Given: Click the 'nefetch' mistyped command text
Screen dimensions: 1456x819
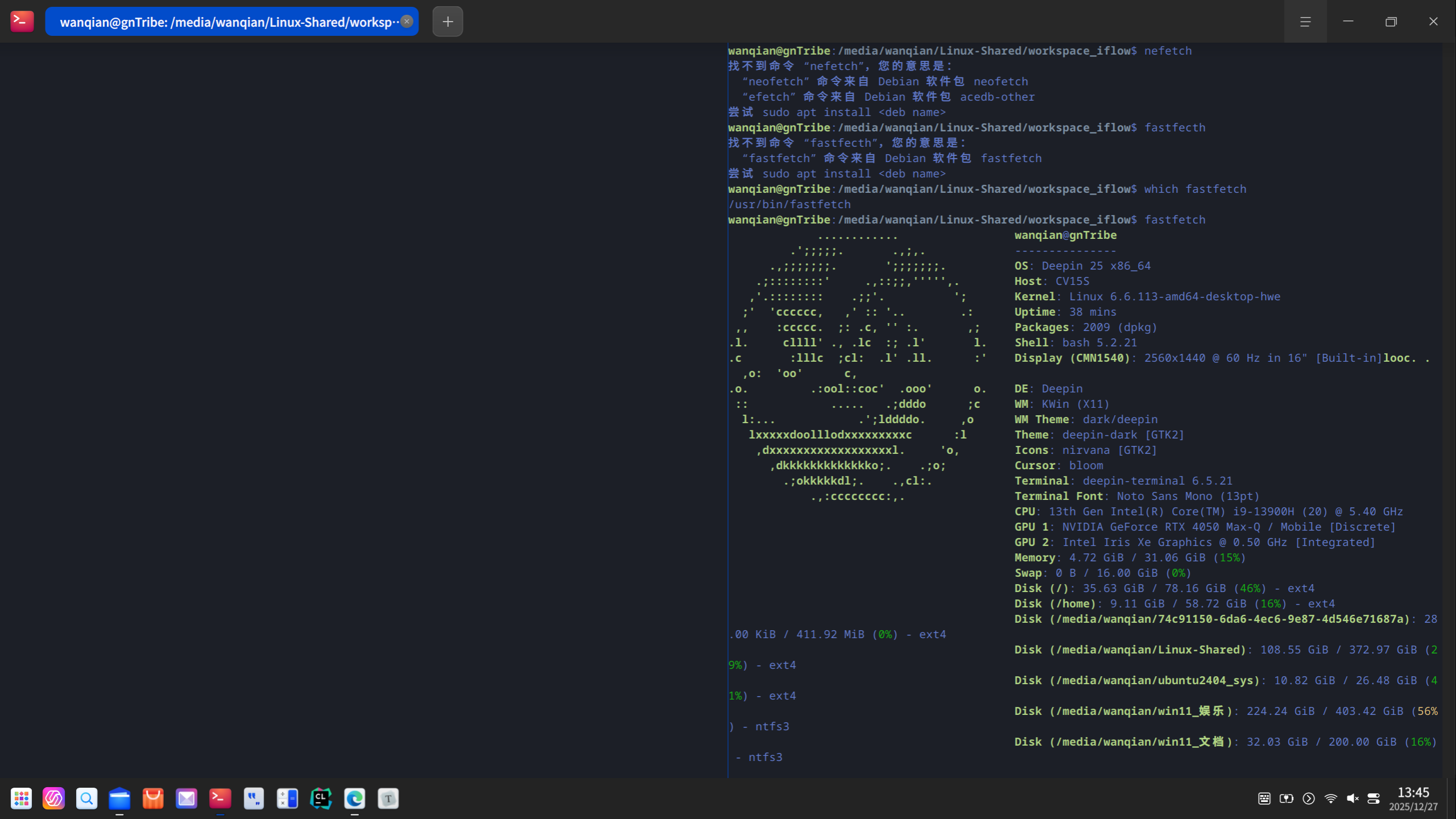Looking at the screenshot, I should click(x=1168, y=51).
